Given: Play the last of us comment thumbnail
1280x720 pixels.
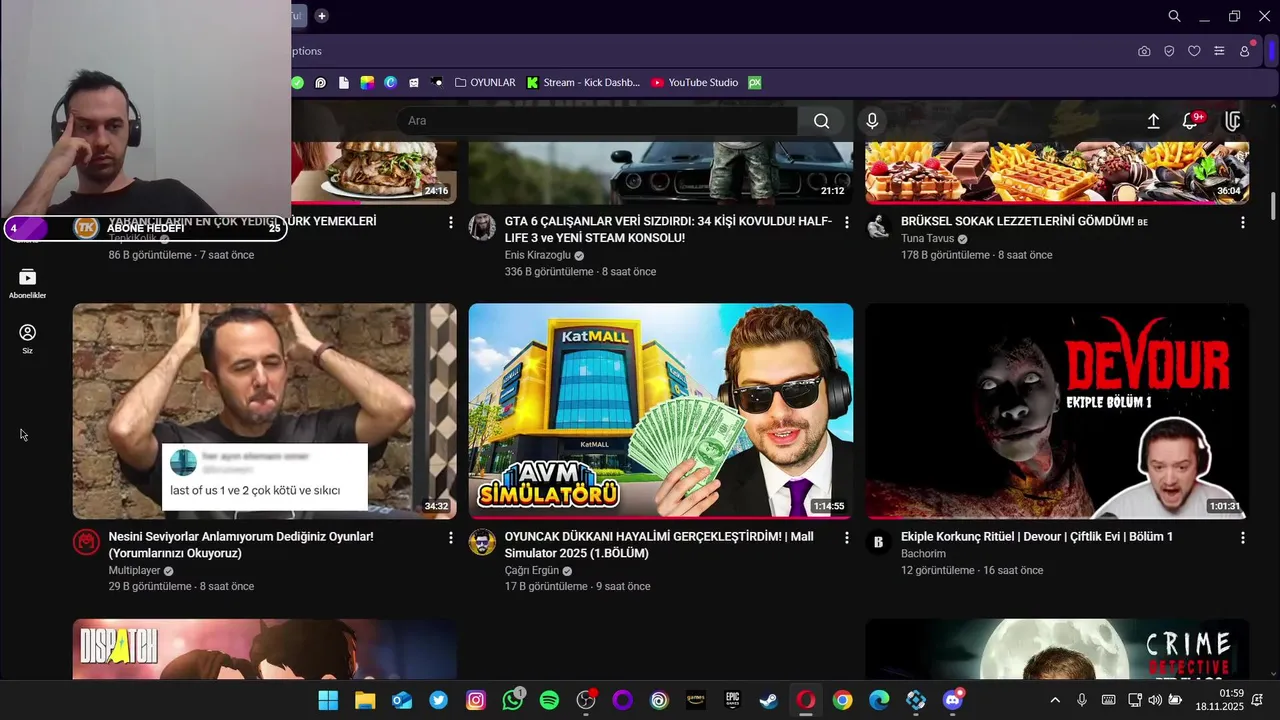Looking at the screenshot, I should pyautogui.click(x=265, y=411).
